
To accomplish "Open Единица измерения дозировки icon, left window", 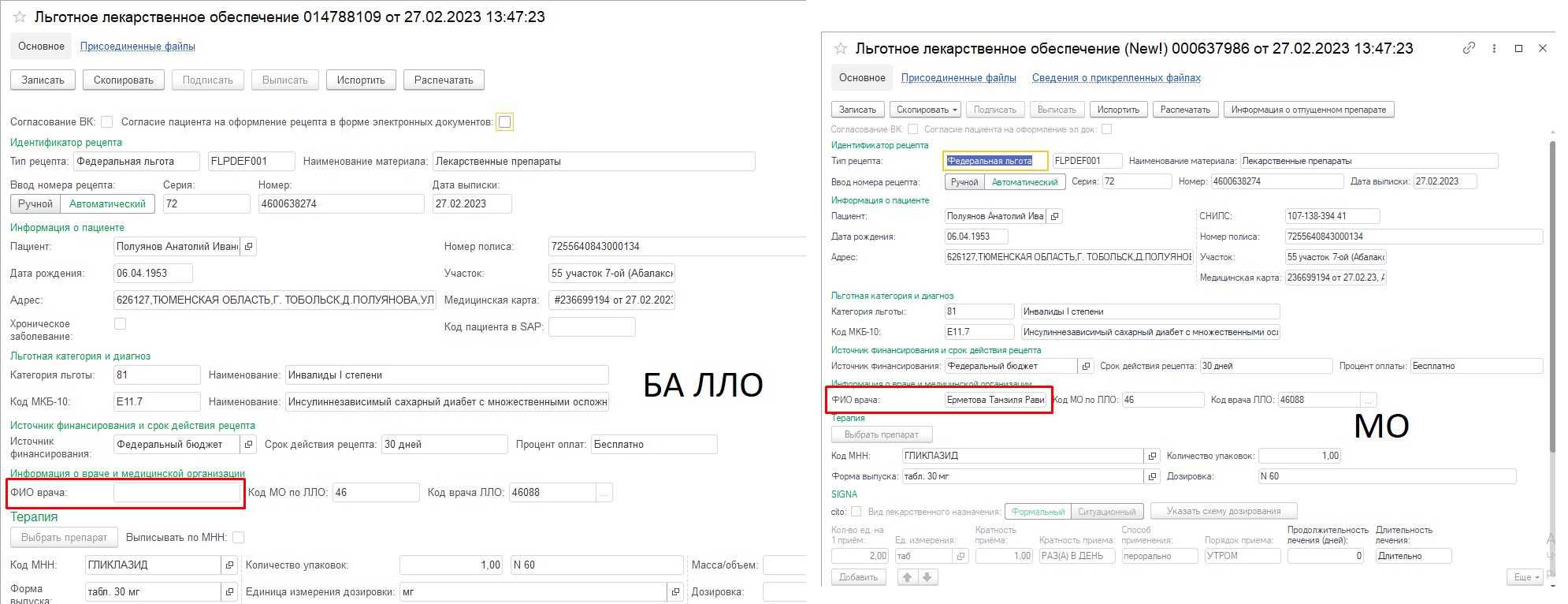I will [x=675, y=592].
